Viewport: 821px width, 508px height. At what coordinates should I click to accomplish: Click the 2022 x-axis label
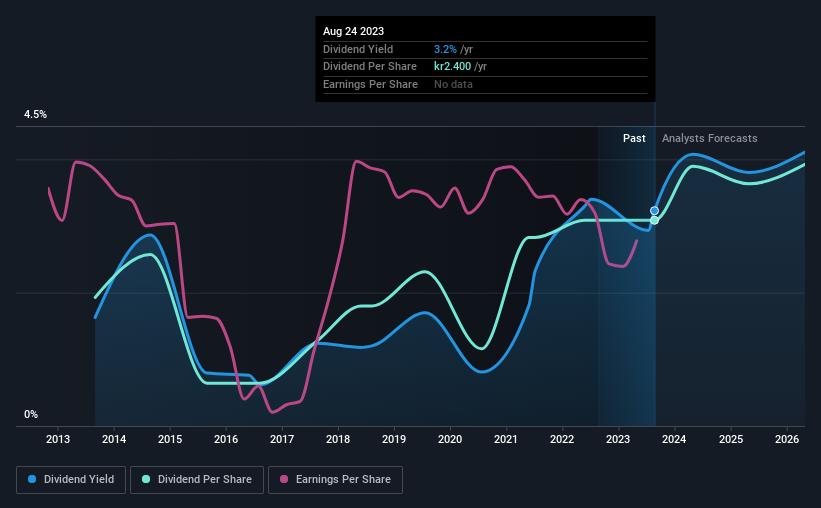pos(562,439)
